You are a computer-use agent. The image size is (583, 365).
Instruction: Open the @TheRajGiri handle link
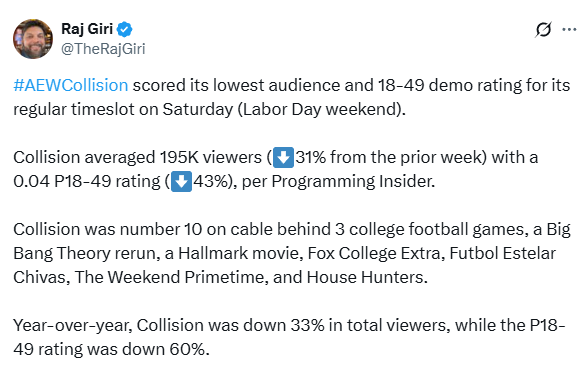[x=103, y=49]
